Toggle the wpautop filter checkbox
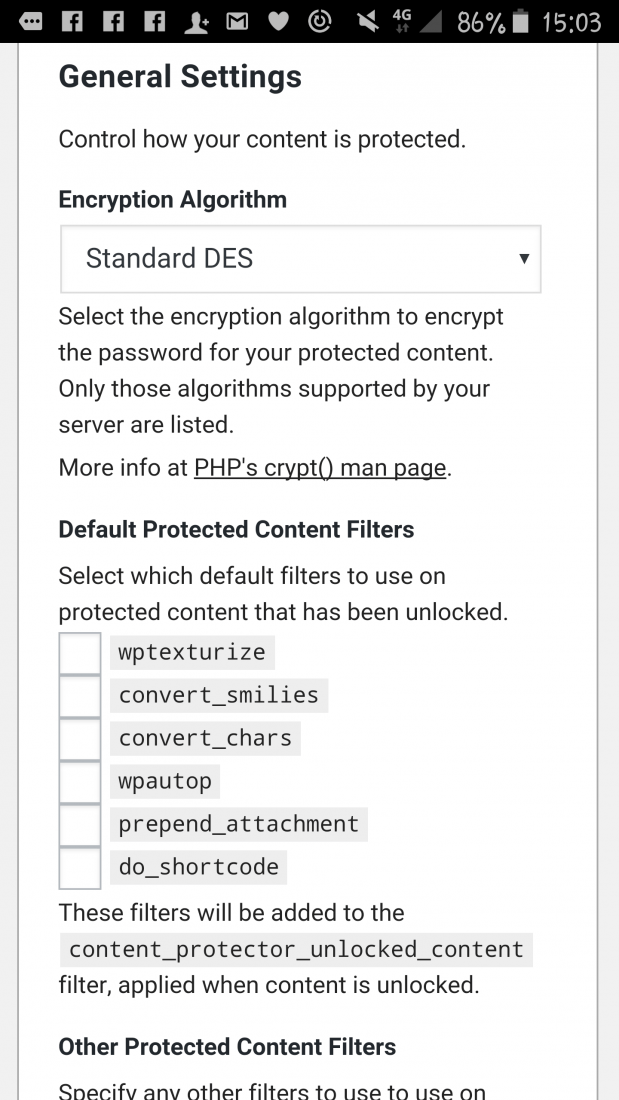Image resolution: width=619 pixels, height=1100 pixels. (x=79, y=782)
